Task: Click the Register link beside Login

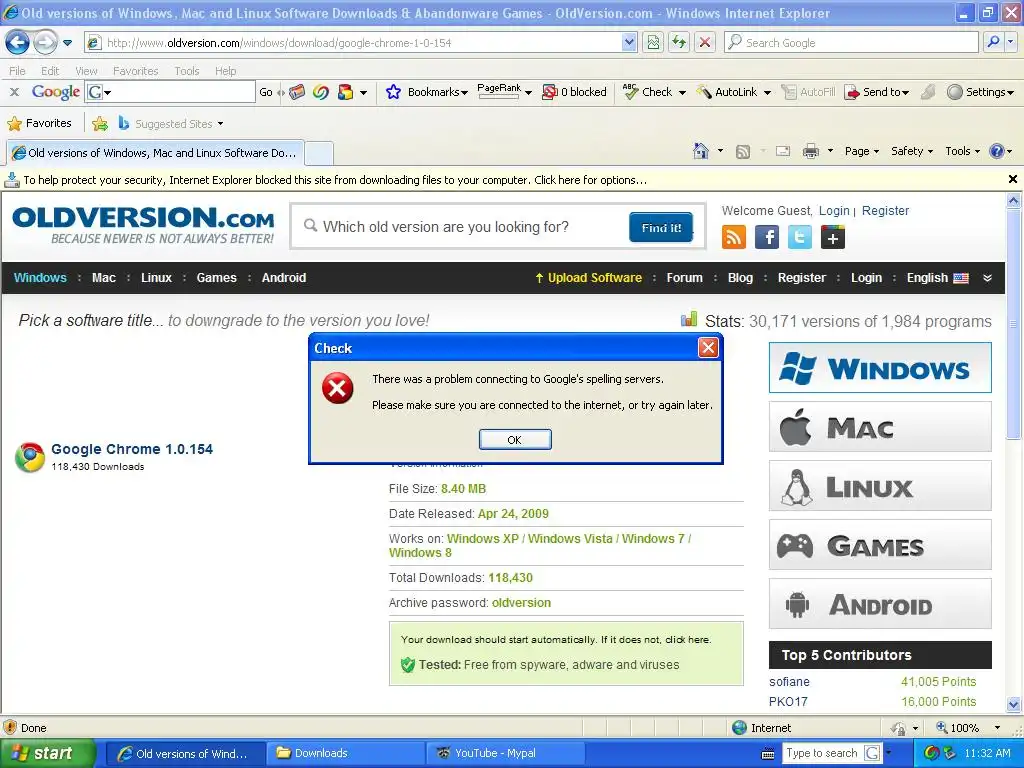Action: [x=885, y=210]
